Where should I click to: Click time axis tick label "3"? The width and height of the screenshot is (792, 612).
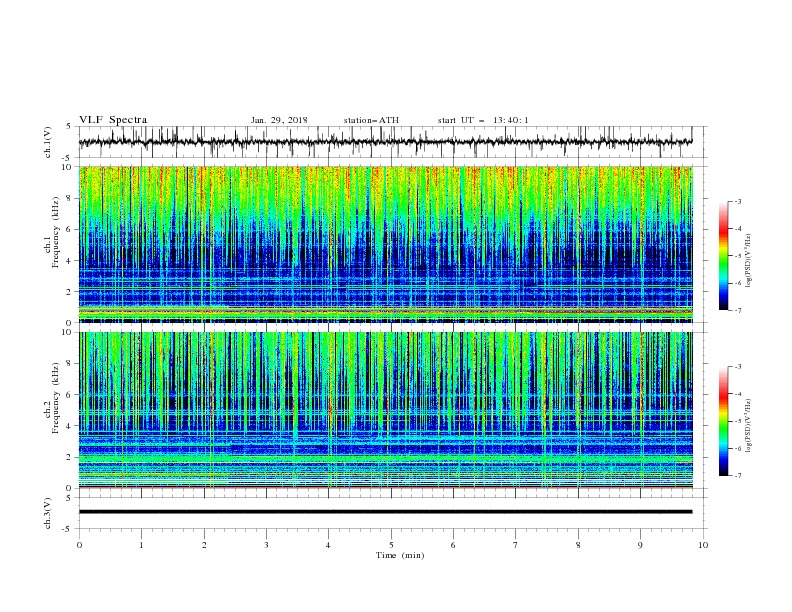[x=267, y=545]
